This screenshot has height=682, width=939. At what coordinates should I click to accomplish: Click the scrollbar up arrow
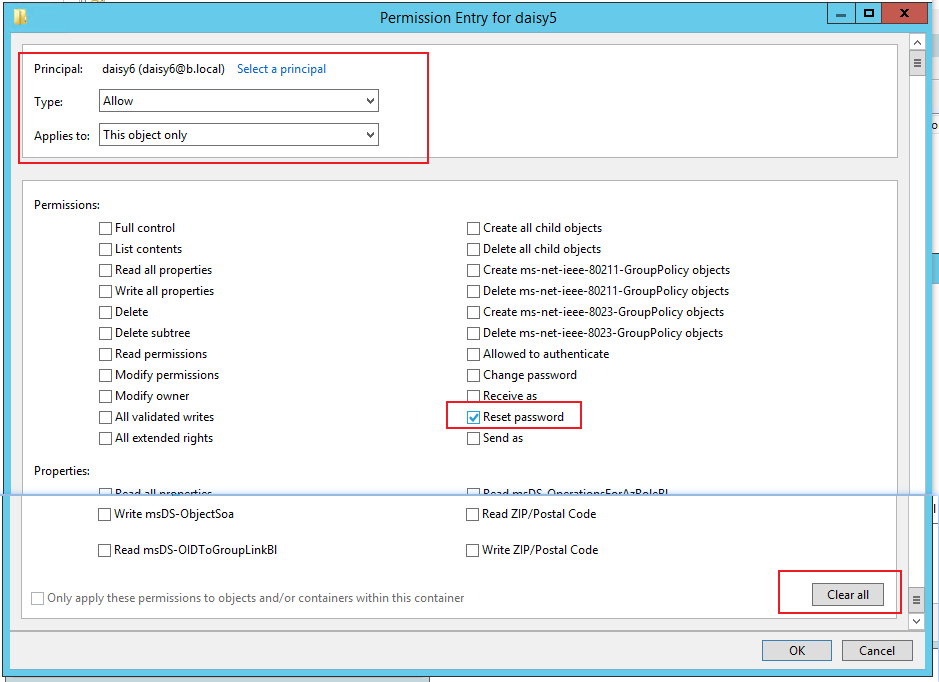tap(917, 41)
